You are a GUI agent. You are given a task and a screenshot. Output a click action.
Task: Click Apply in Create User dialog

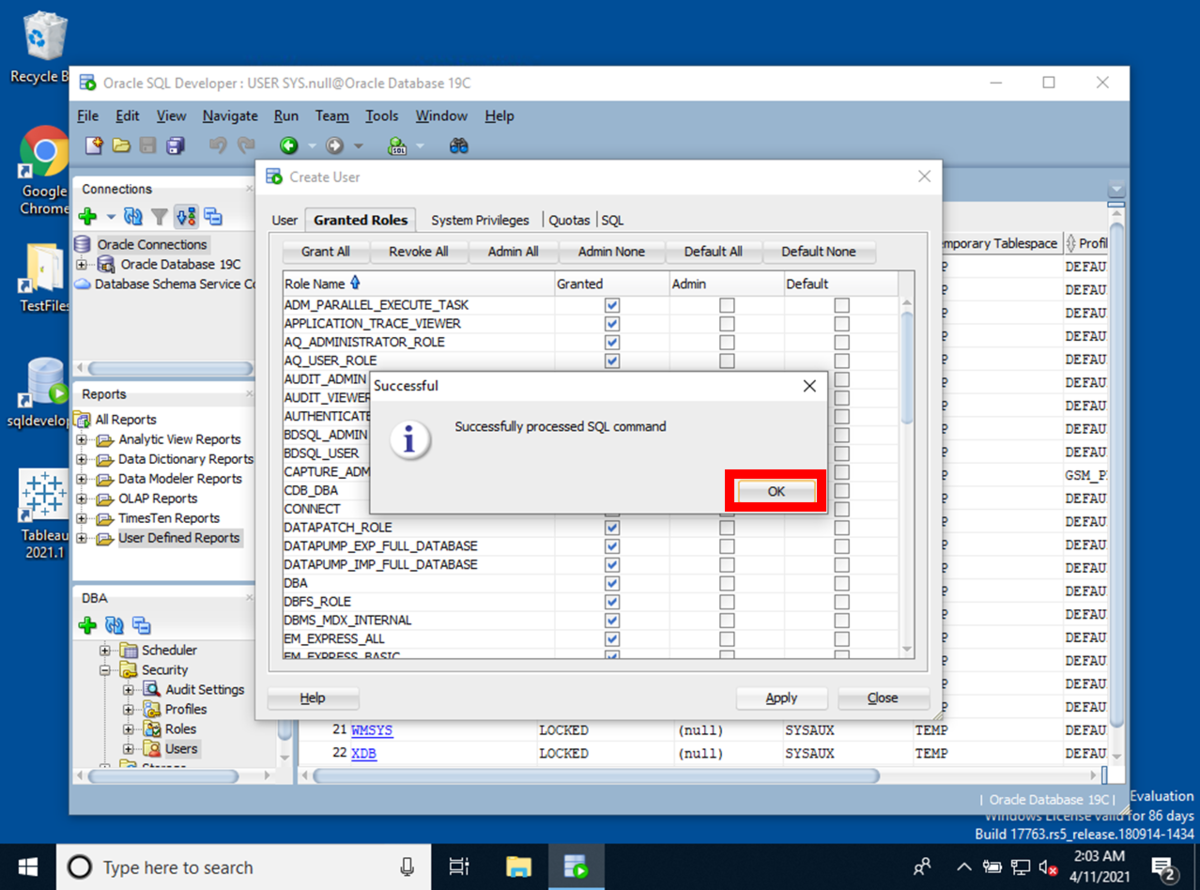click(x=782, y=698)
